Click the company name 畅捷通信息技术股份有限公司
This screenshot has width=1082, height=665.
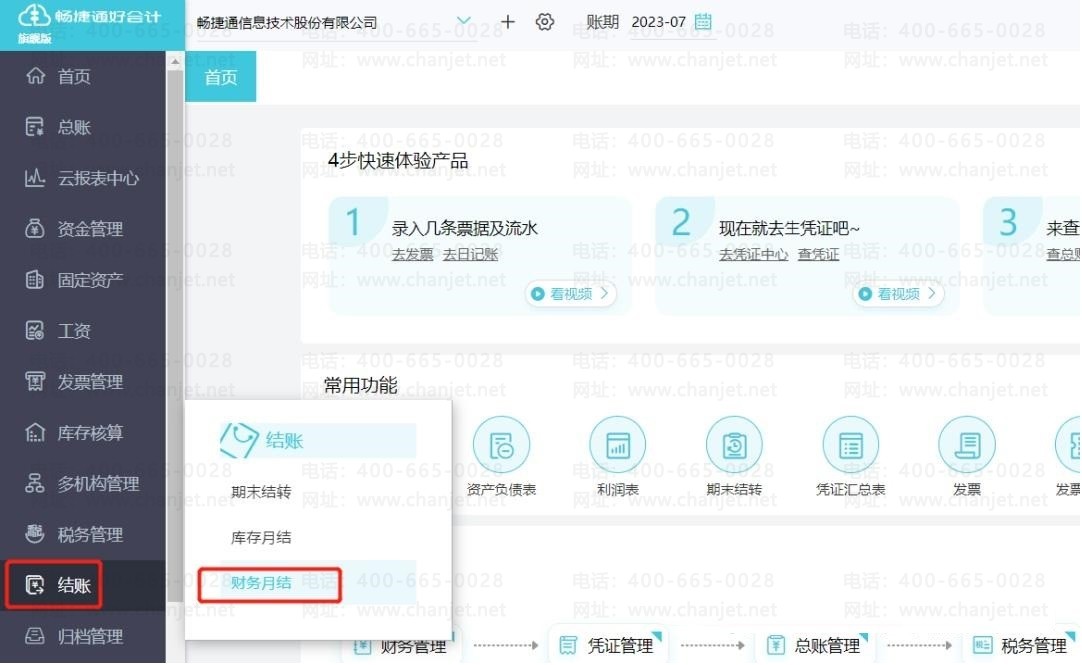click(287, 23)
